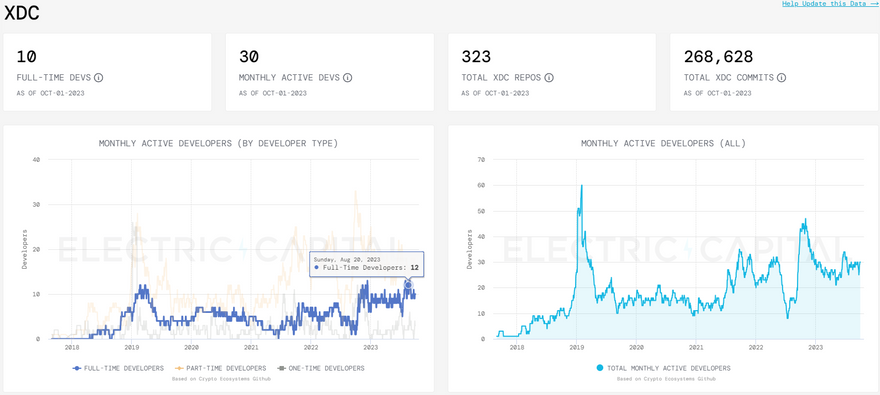Click Monthly Active Developers (By Developer Type) title
The height and width of the screenshot is (395, 880).
tap(218, 144)
